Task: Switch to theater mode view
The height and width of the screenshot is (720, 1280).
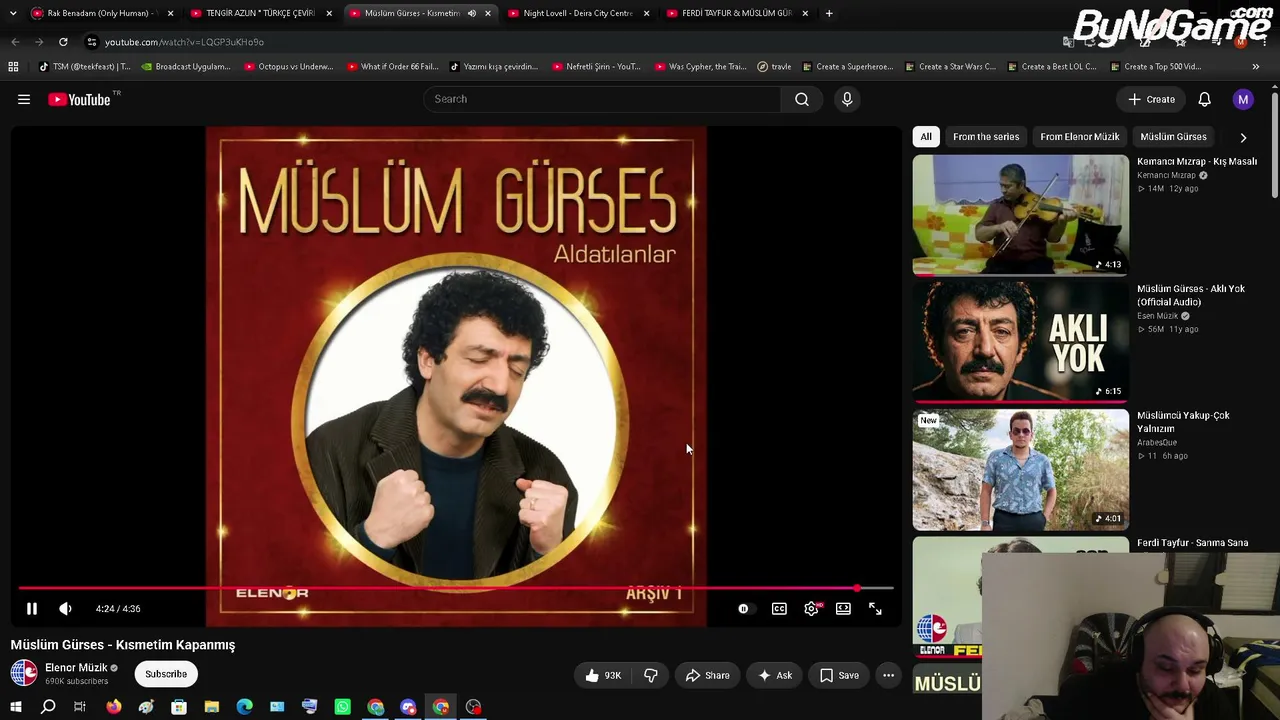Action: point(843,608)
